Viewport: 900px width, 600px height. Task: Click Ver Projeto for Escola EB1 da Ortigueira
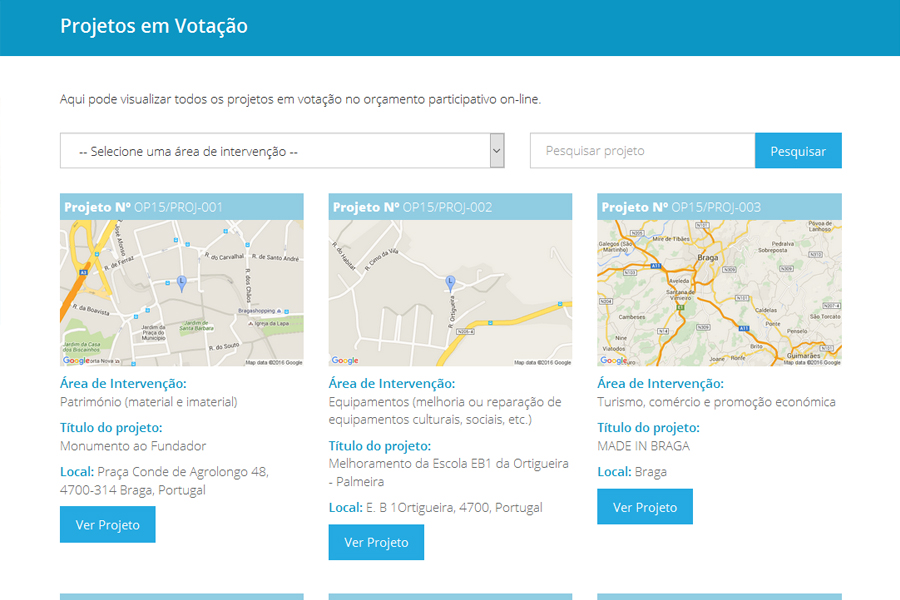376,543
